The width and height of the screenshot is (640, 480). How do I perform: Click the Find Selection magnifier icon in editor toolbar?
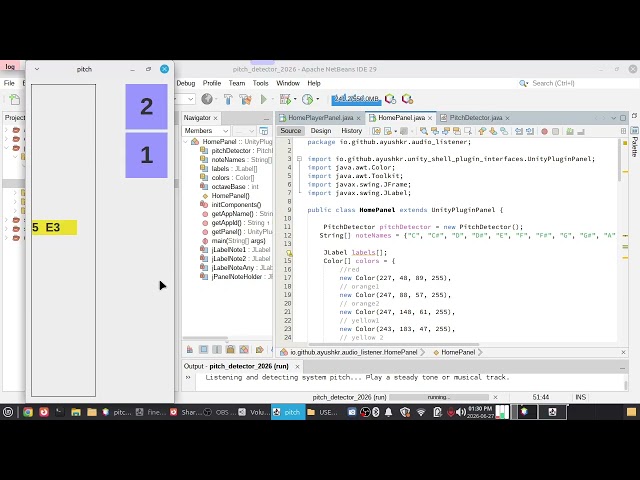pos(424,131)
